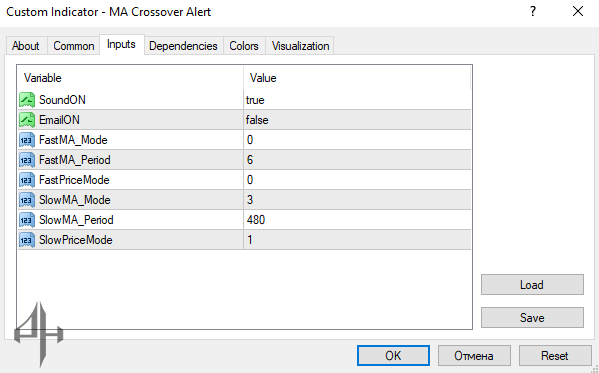Click the integer icon beside SlowPriceMode

point(27,240)
